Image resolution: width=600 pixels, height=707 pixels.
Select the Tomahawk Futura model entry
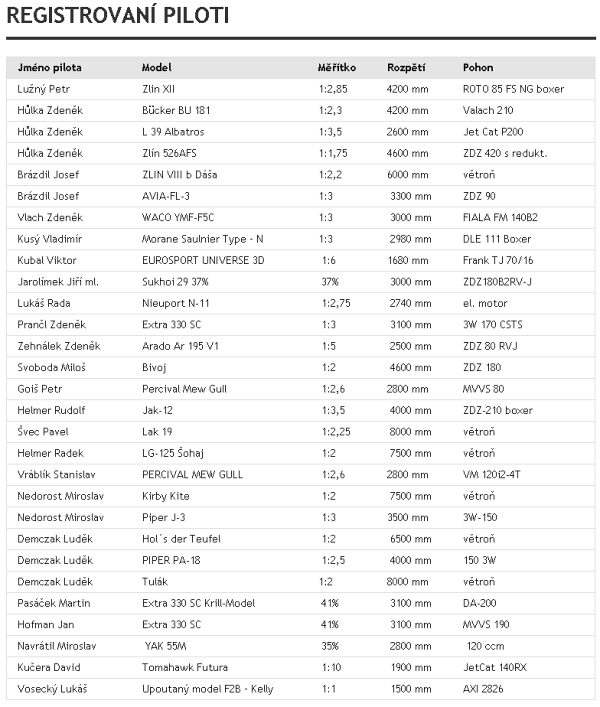point(185,667)
